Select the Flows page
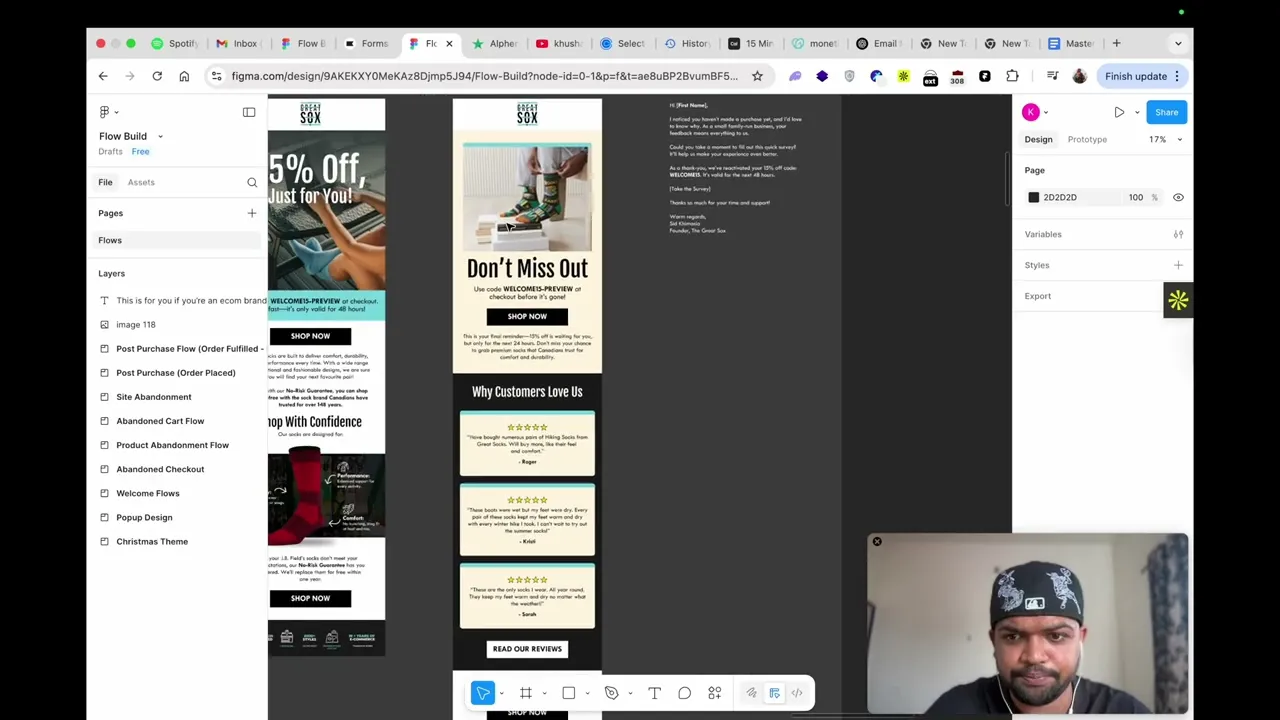The height and width of the screenshot is (720, 1280). 177,240
